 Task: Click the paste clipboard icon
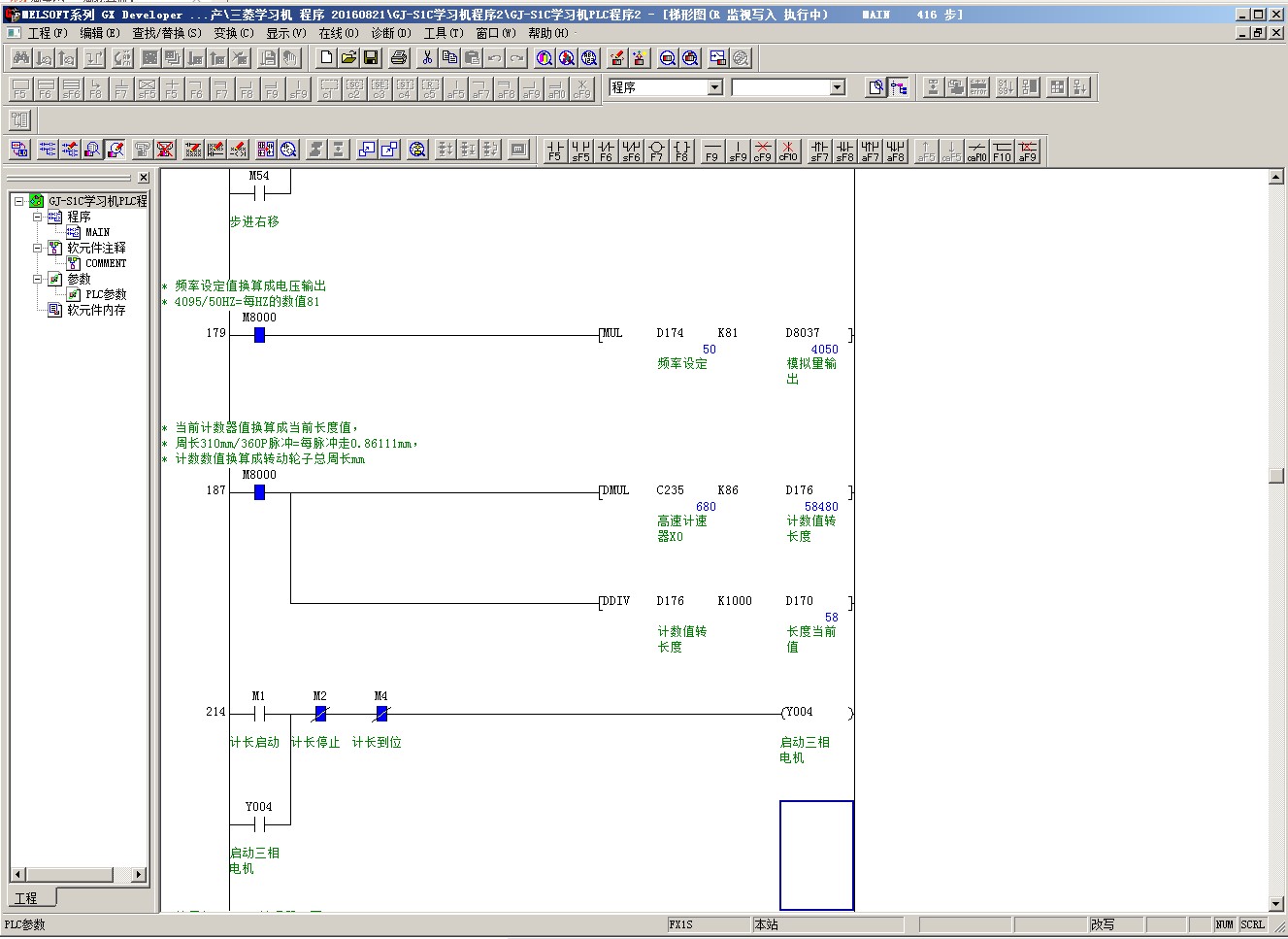point(472,58)
